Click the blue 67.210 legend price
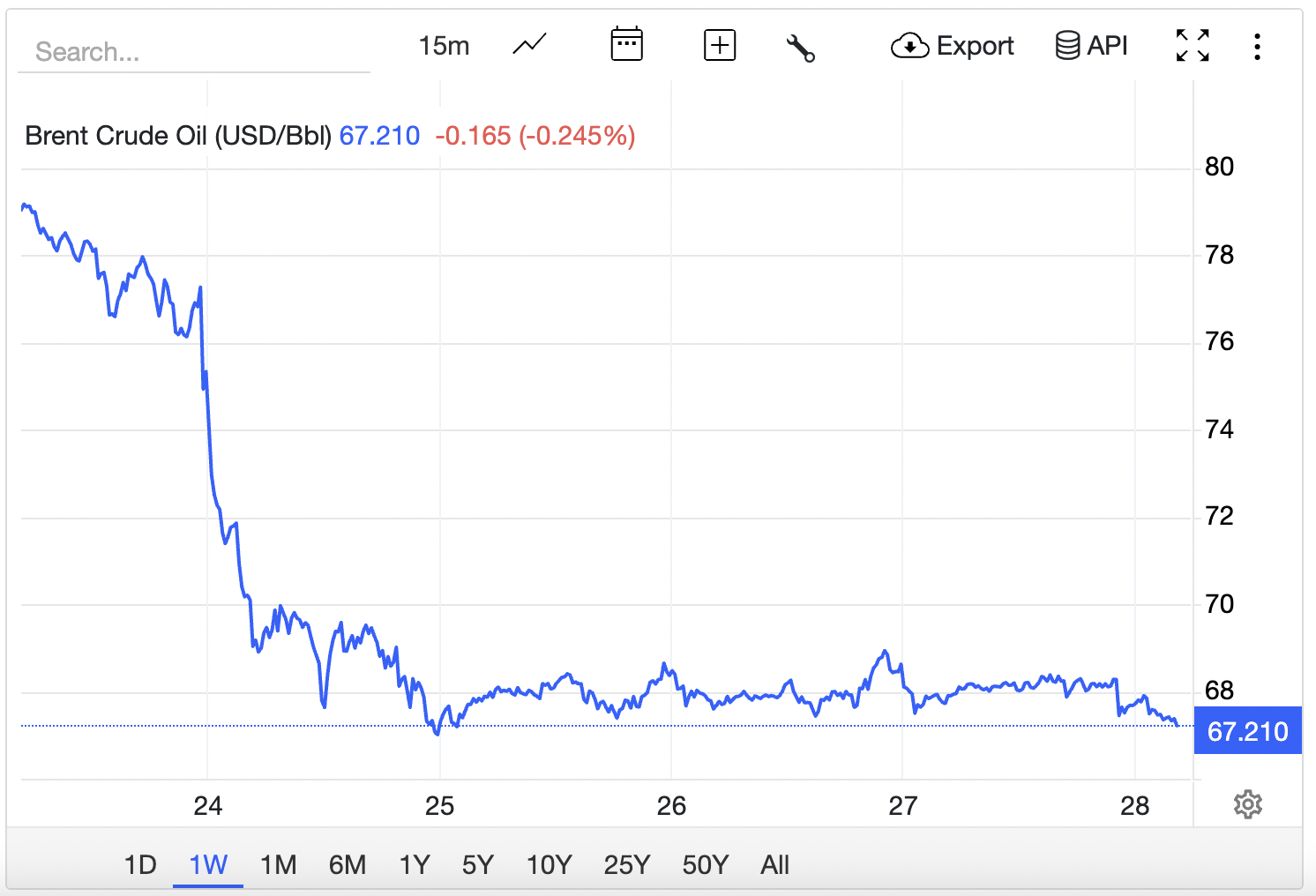The width and height of the screenshot is (1316, 896). click(x=379, y=136)
